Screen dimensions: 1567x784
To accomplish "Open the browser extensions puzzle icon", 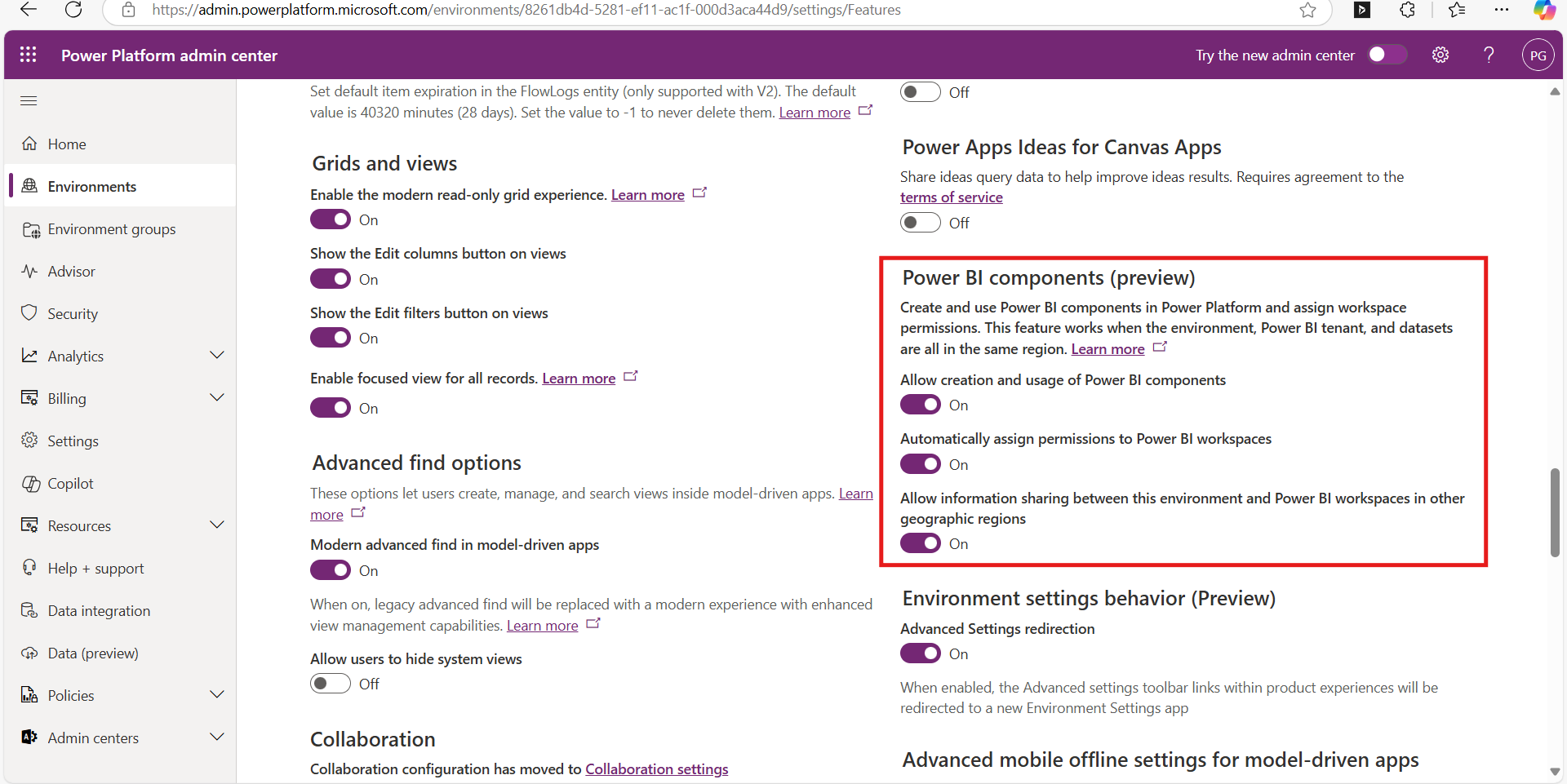I will coord(1407,10).
